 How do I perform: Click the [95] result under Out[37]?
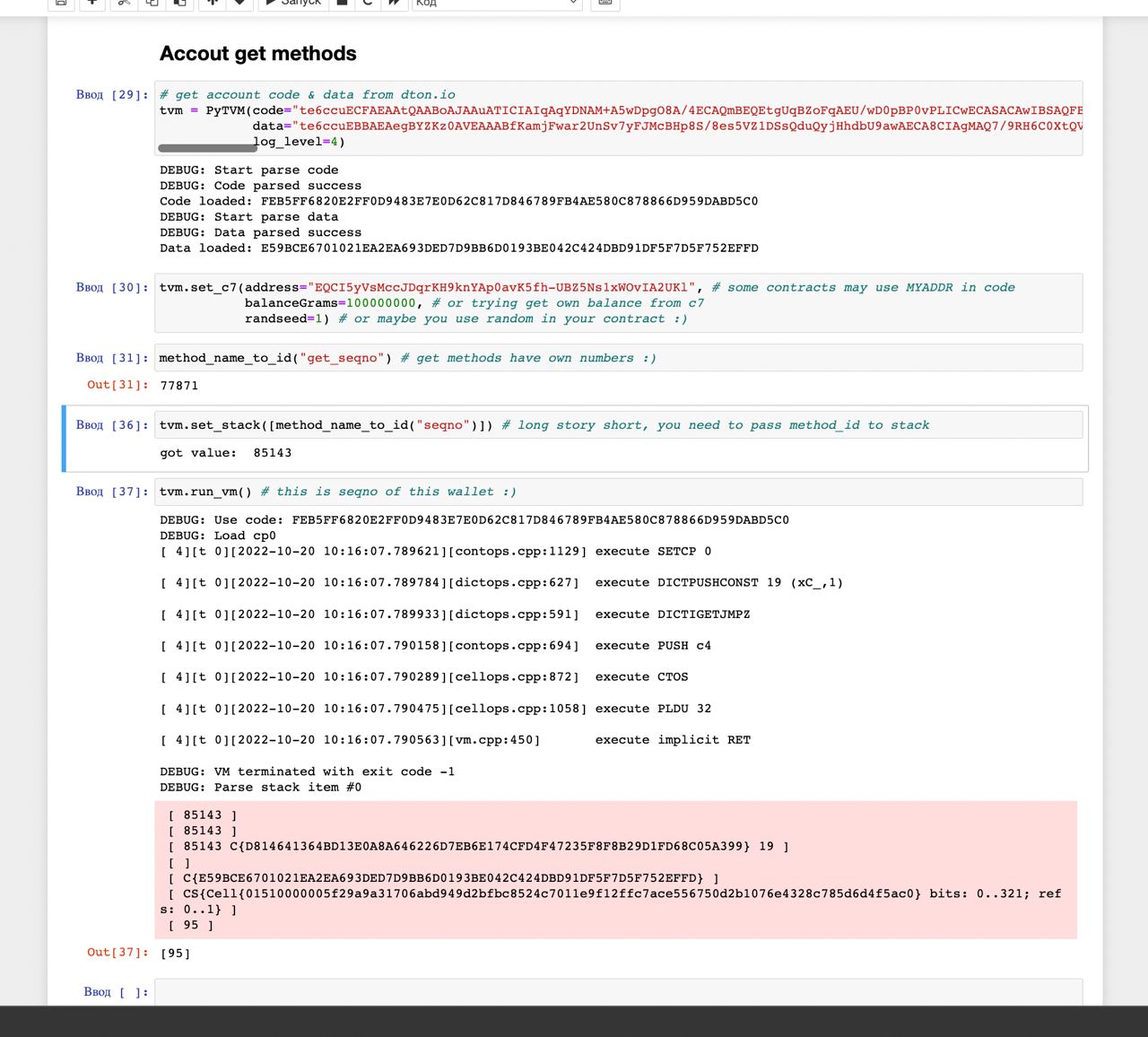[175, 954]
